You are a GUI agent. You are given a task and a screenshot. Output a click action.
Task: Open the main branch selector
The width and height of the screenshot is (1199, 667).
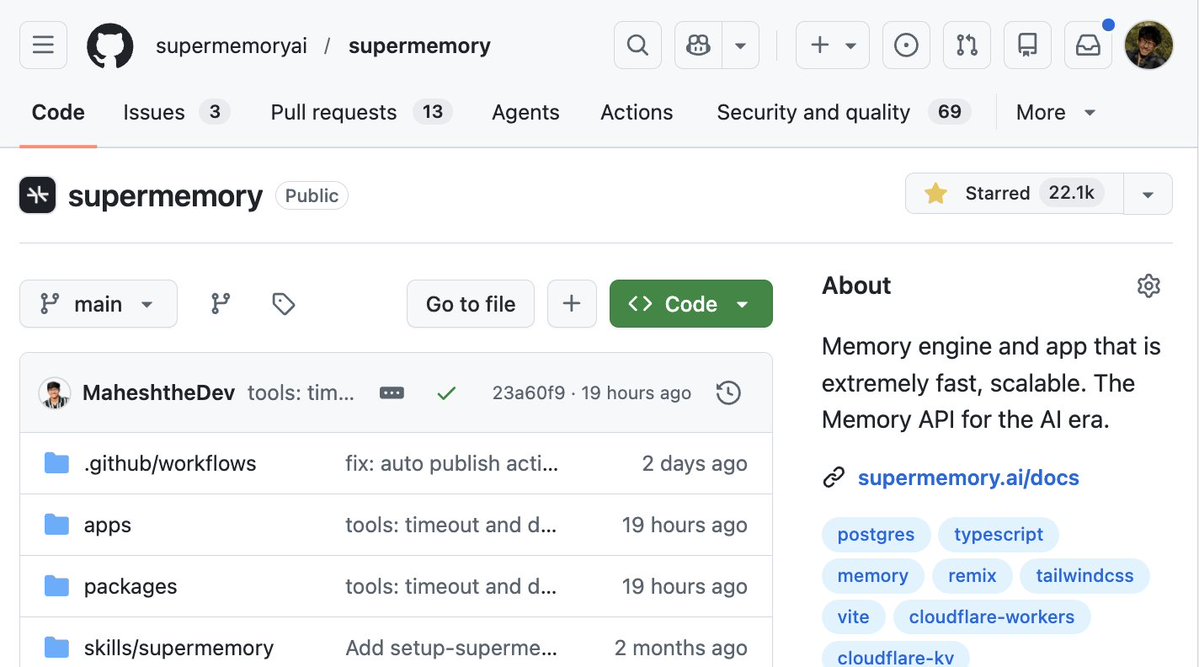[98, 304]
